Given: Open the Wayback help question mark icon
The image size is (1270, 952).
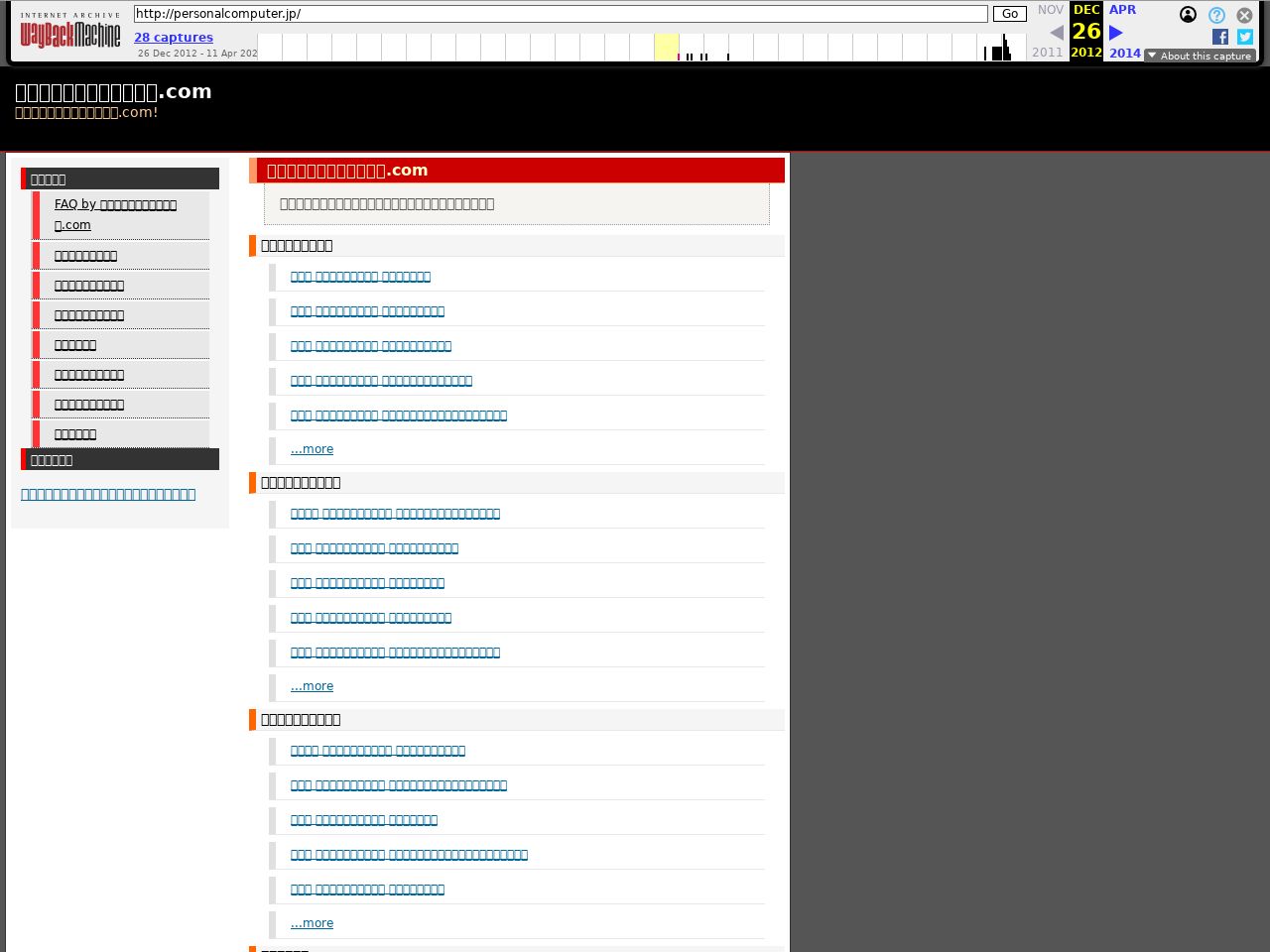Looking at the screenshot, I should point(1216,15).
